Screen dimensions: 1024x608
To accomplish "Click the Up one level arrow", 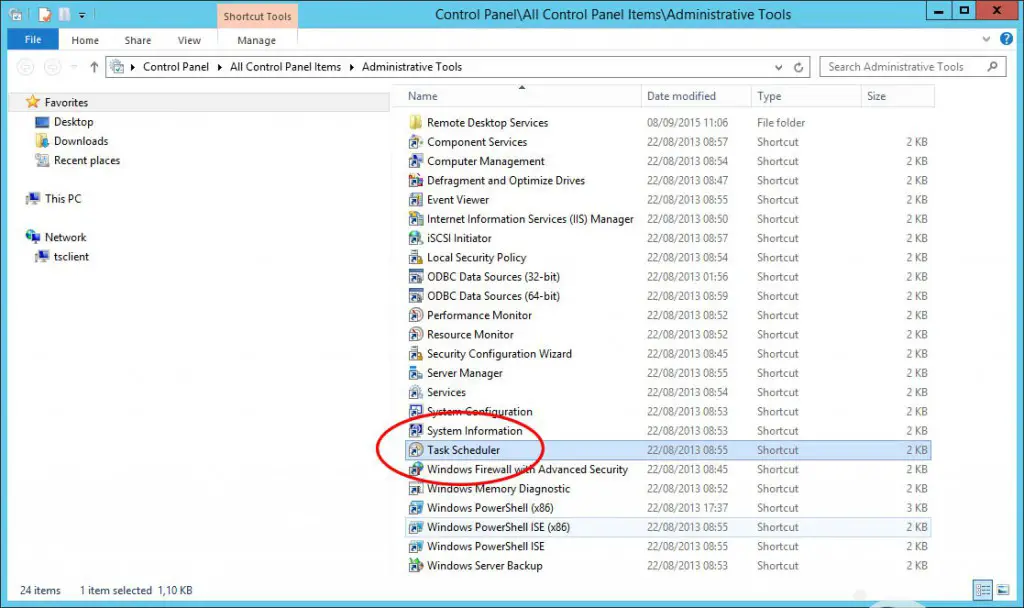I will click(x=94, y=67).
